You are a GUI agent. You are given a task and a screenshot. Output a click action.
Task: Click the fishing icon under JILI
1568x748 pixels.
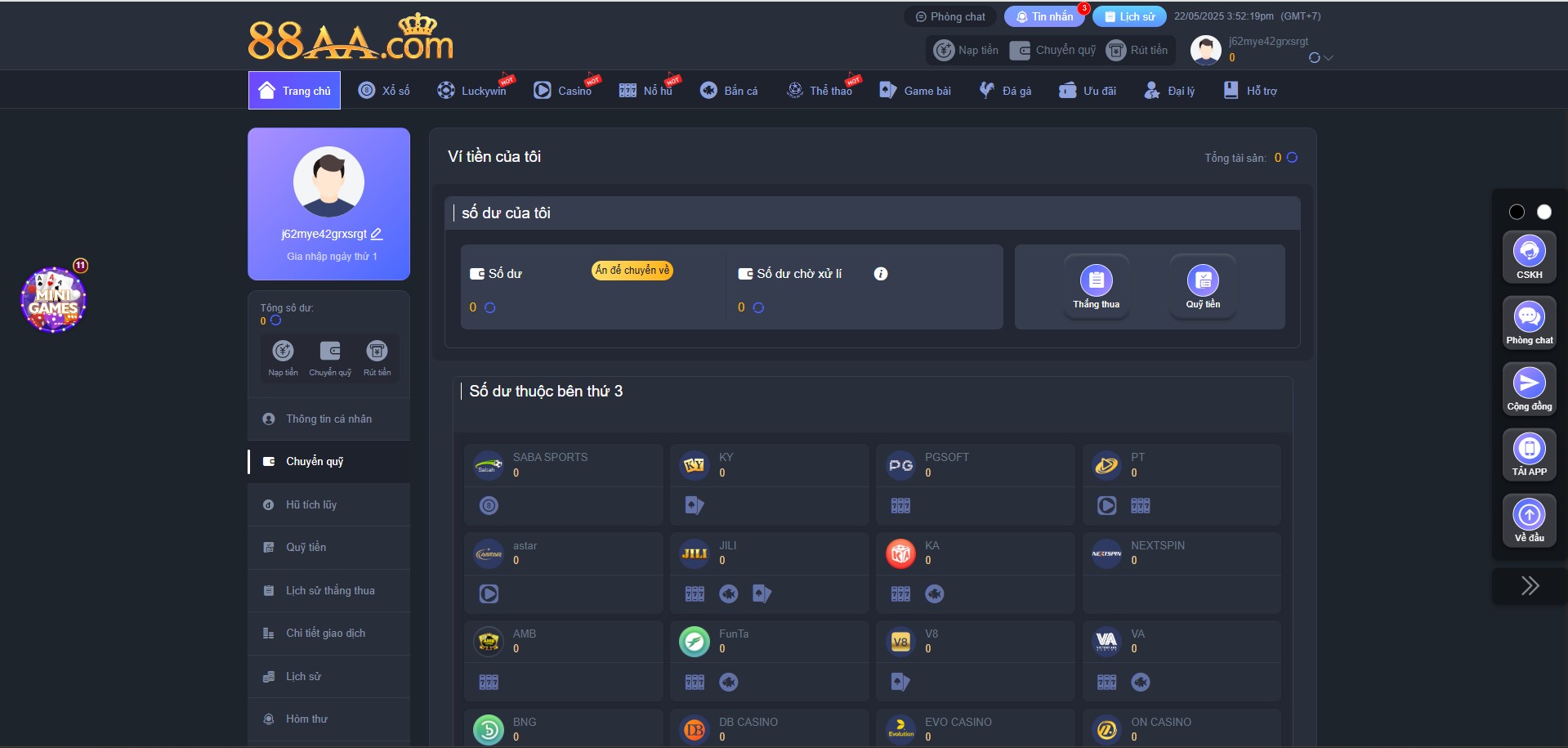pyautogui.click(x=728, y=593)
